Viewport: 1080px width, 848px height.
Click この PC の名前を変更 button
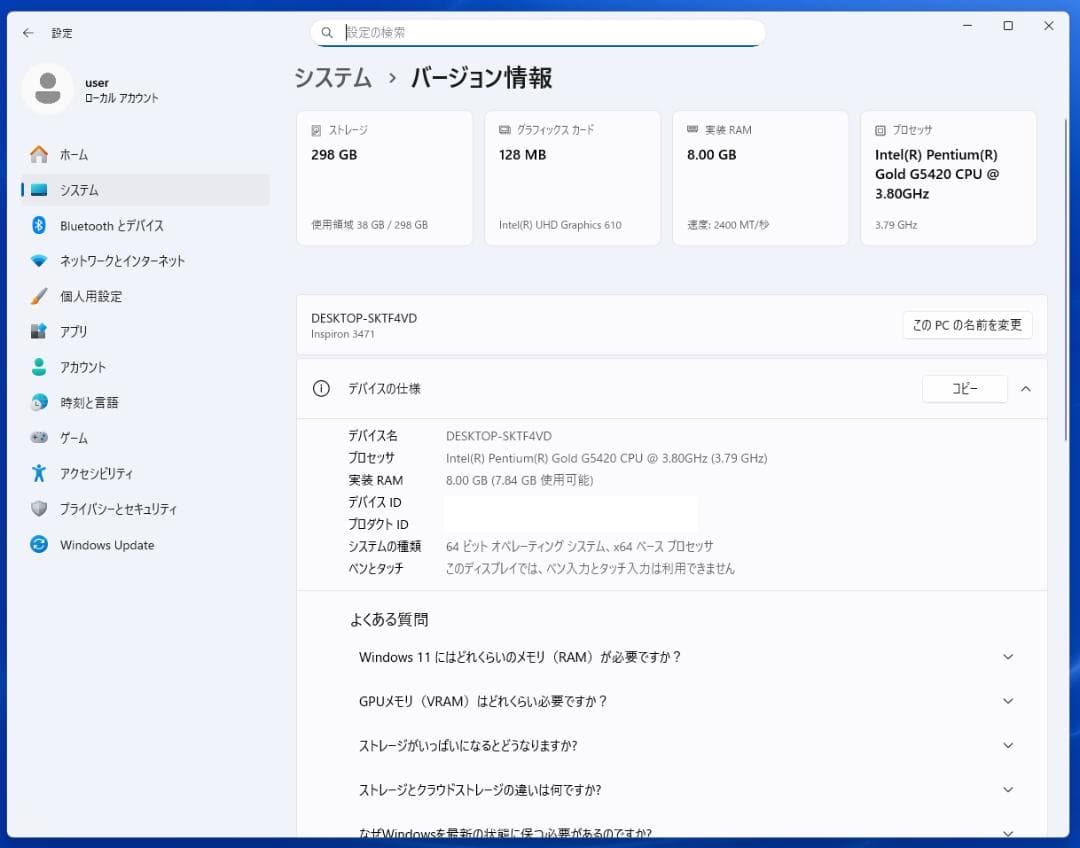tap(966, 325)
